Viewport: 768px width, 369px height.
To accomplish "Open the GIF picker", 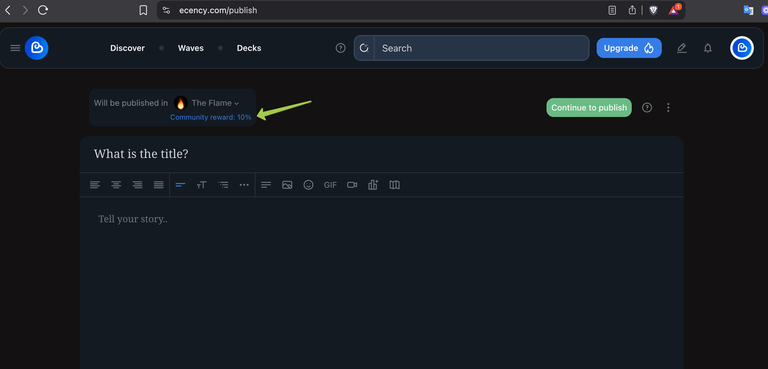I will (330, 185).
